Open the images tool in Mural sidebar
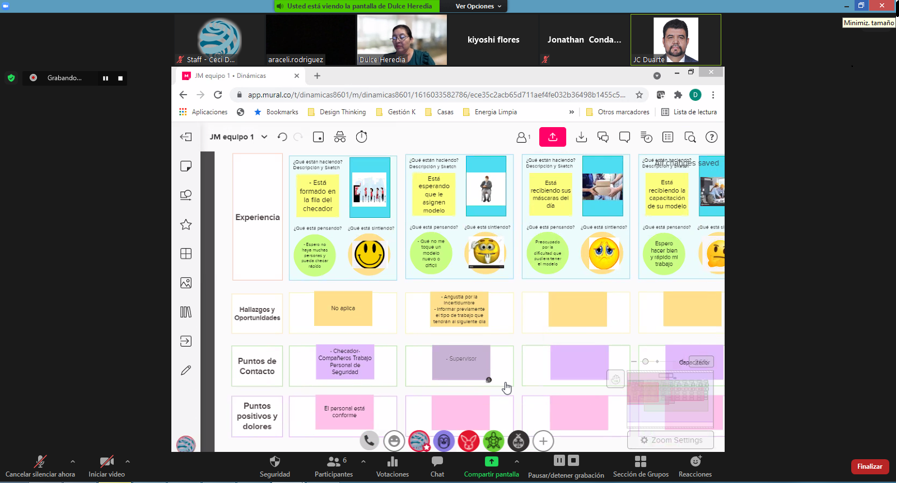The height and width of the screenshot is (483, 899). click(x=186, y=283)
